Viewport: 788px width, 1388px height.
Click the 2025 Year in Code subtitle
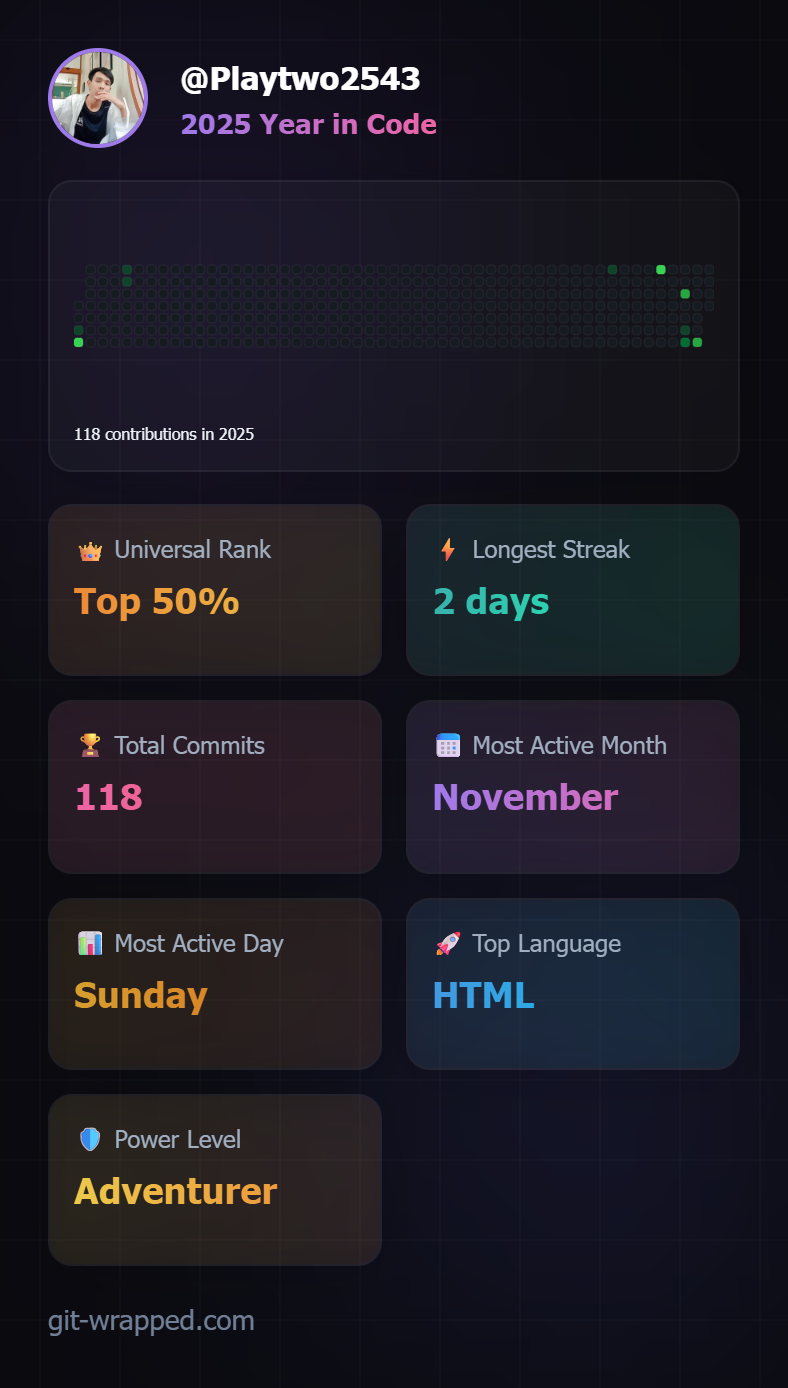(308, 124)
